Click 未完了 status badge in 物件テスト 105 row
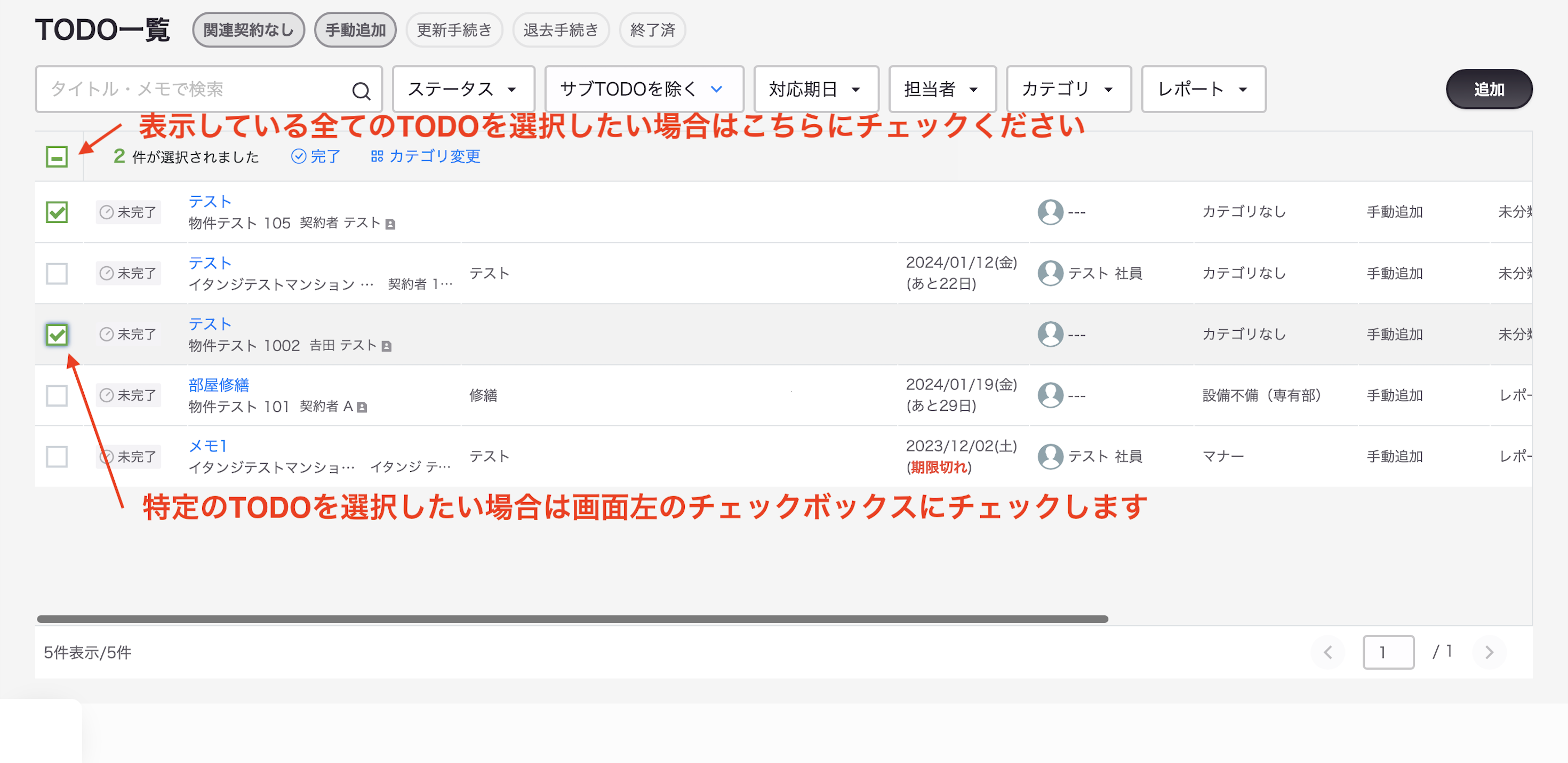This screenshot has width=1568, height=763. (129, 212)
